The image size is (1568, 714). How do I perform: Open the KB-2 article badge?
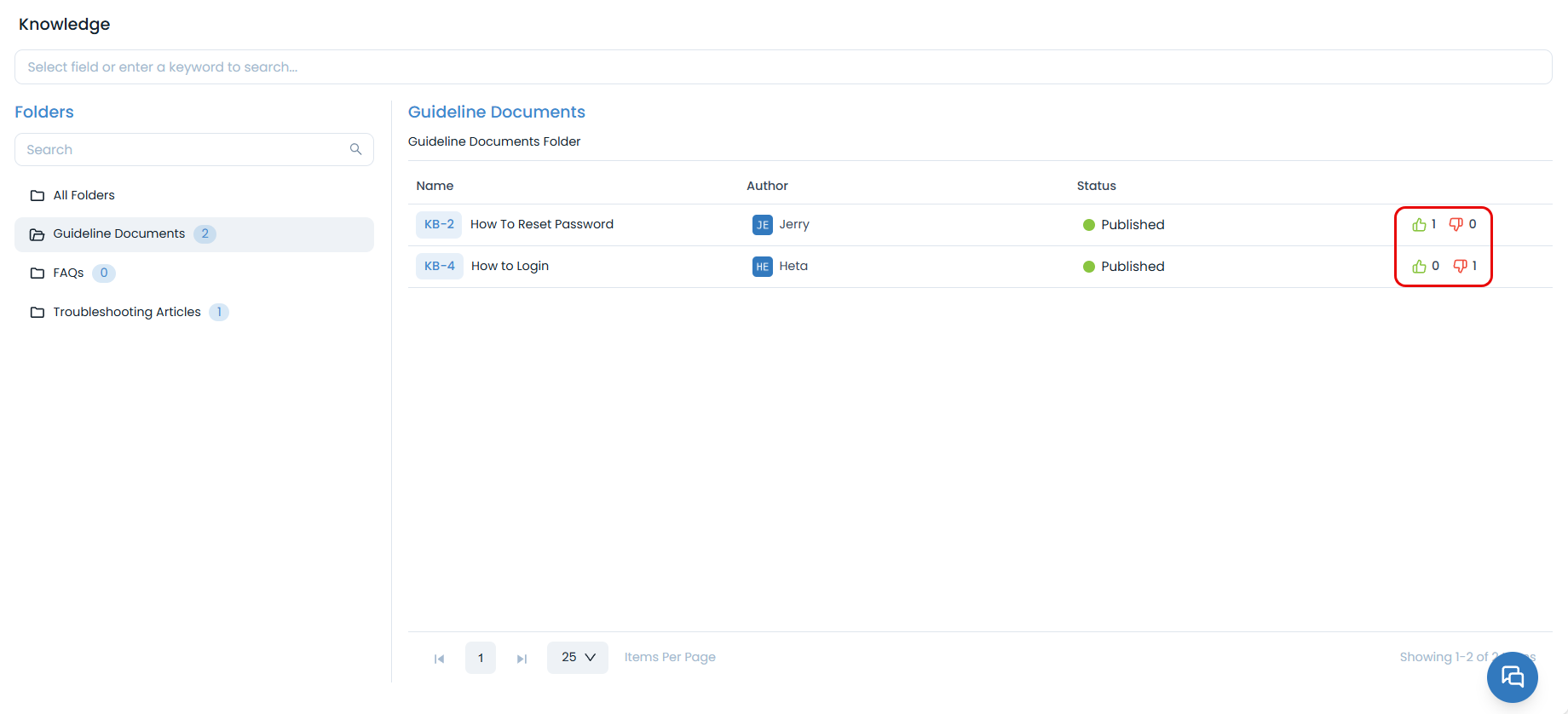pos(439,225)
